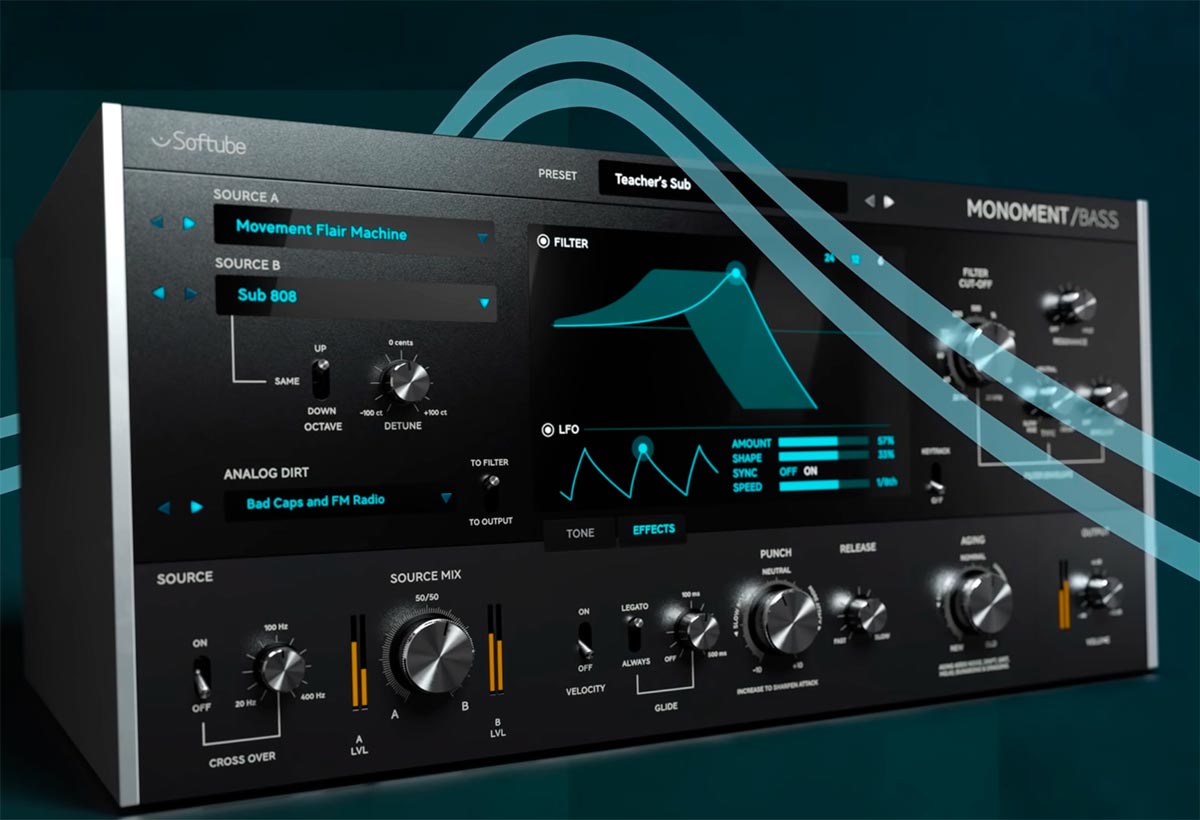This screenshot has height=820, width=1200.
Task: Switch to the EFFECTS tab
Action: coord(654,530)
